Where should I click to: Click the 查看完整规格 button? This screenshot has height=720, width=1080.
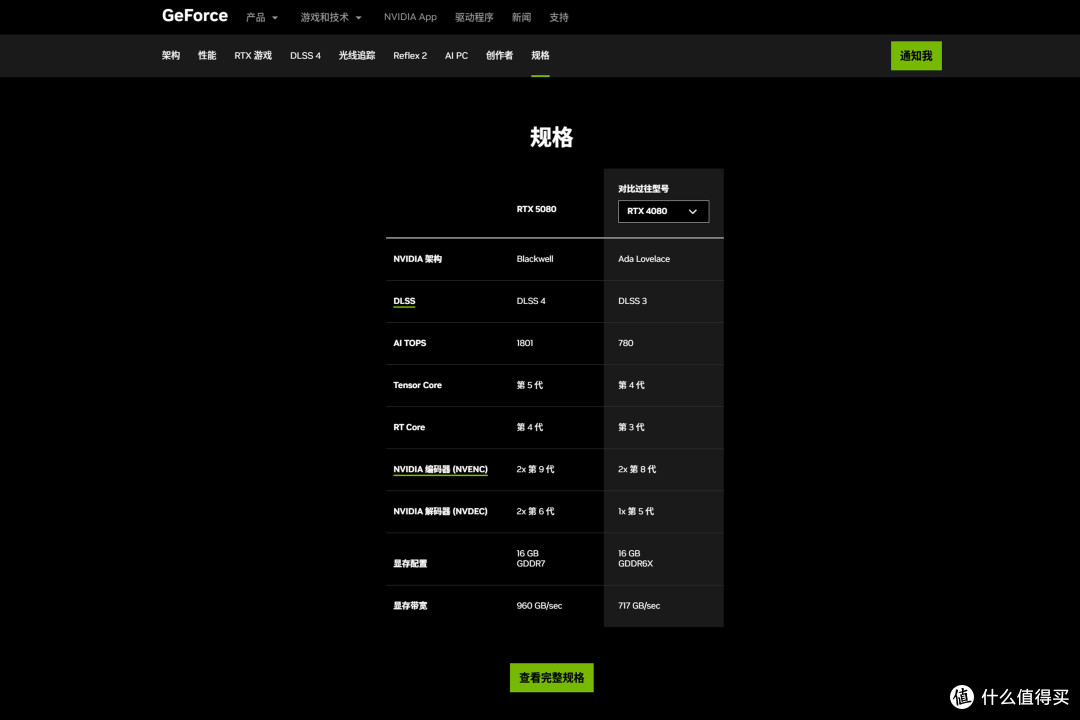[551, 677]
